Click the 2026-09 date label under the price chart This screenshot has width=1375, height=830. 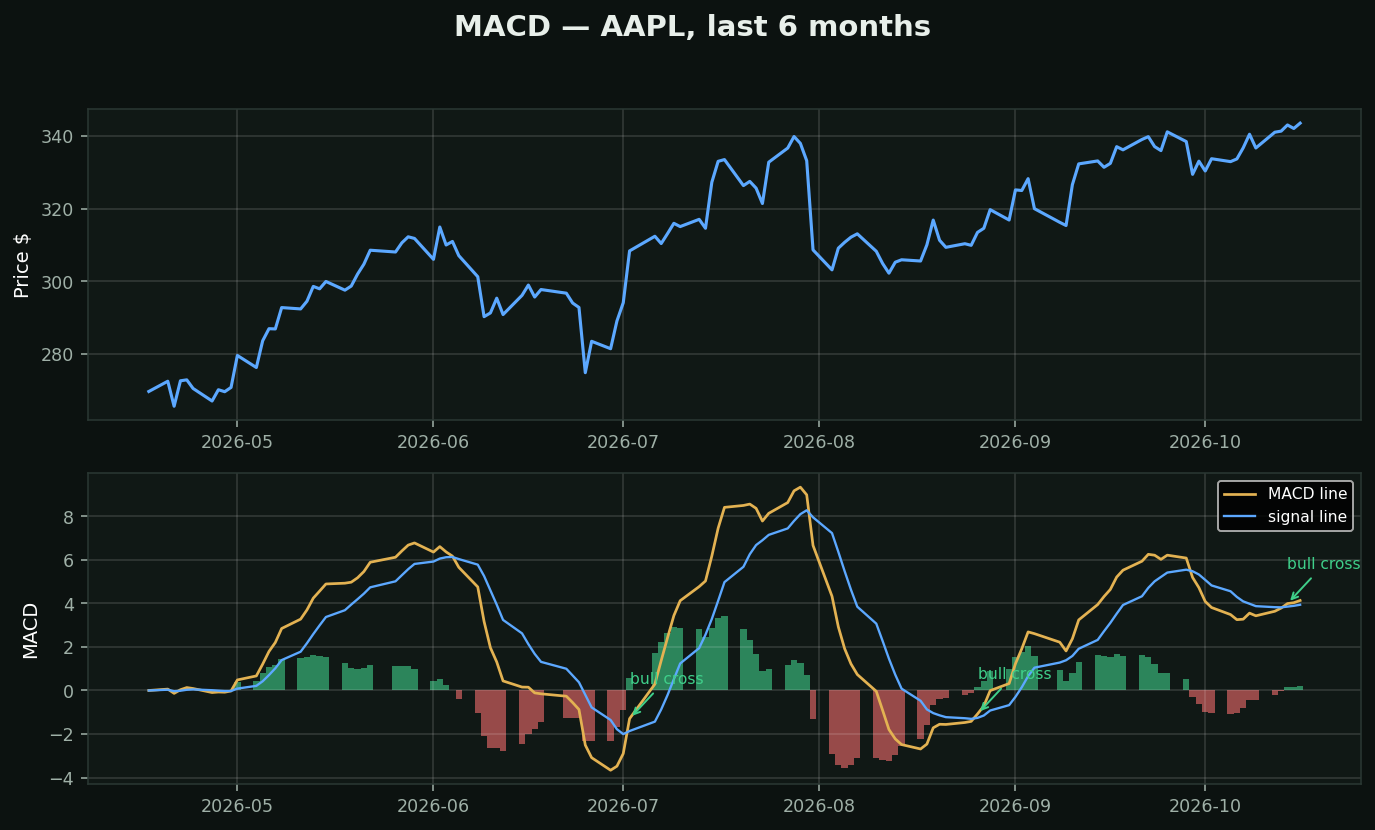pos(1014,441)
